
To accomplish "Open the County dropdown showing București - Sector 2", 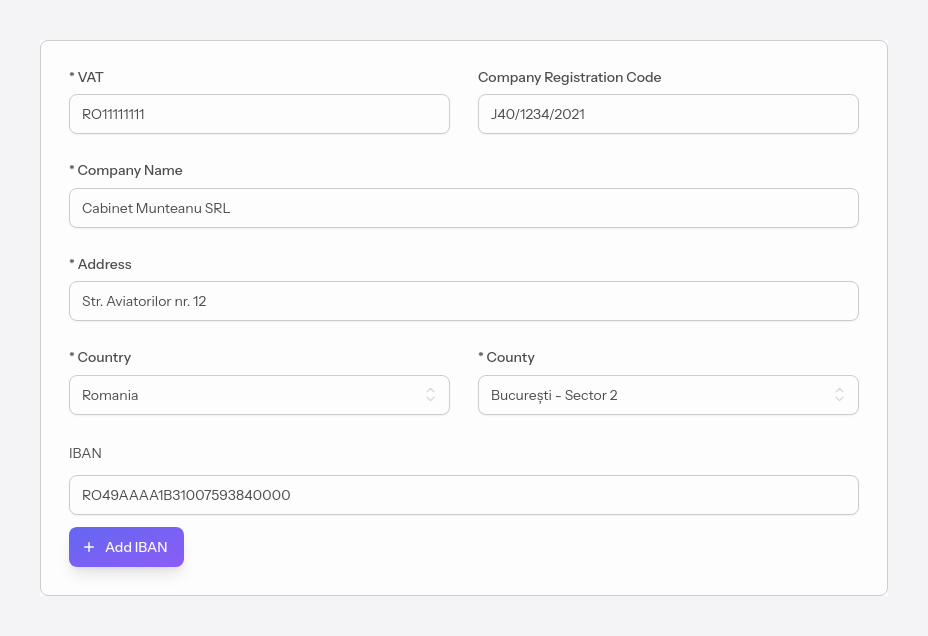I will [668, 395].
